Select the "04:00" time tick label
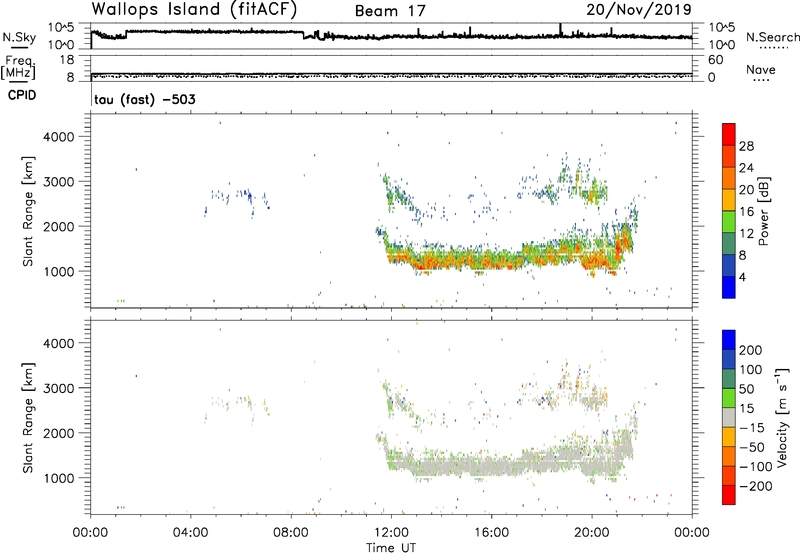Screen dimensions: 800x554 point(191,533)
